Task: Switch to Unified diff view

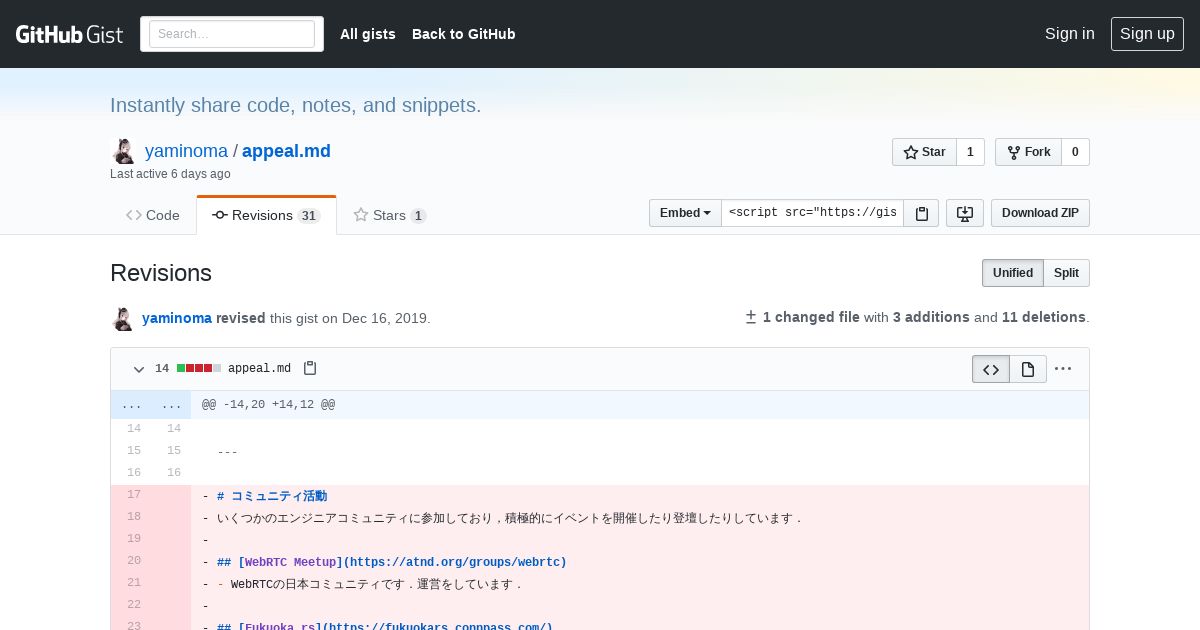Action: [x=1013, y=273]
